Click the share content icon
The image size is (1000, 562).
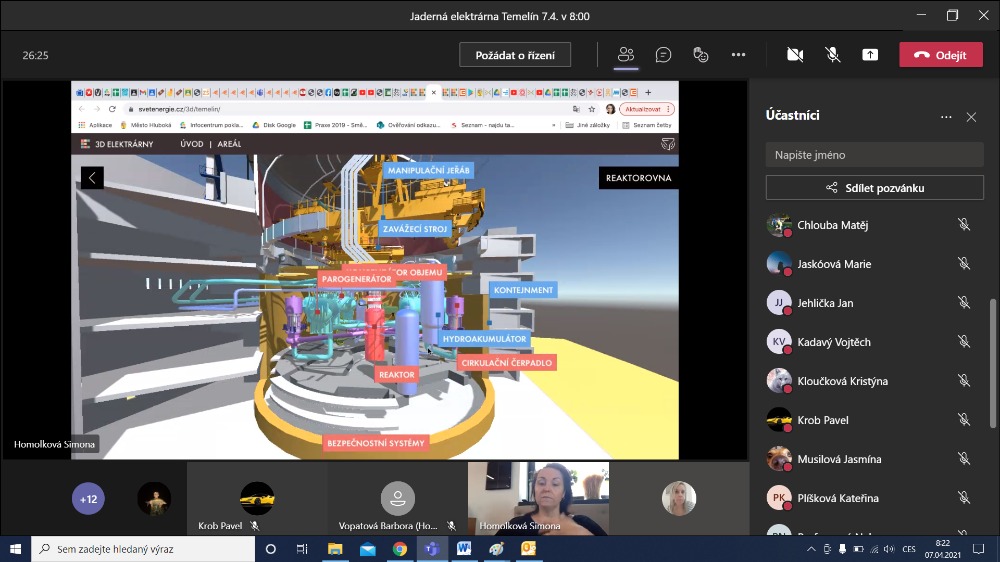coord(870,55)
